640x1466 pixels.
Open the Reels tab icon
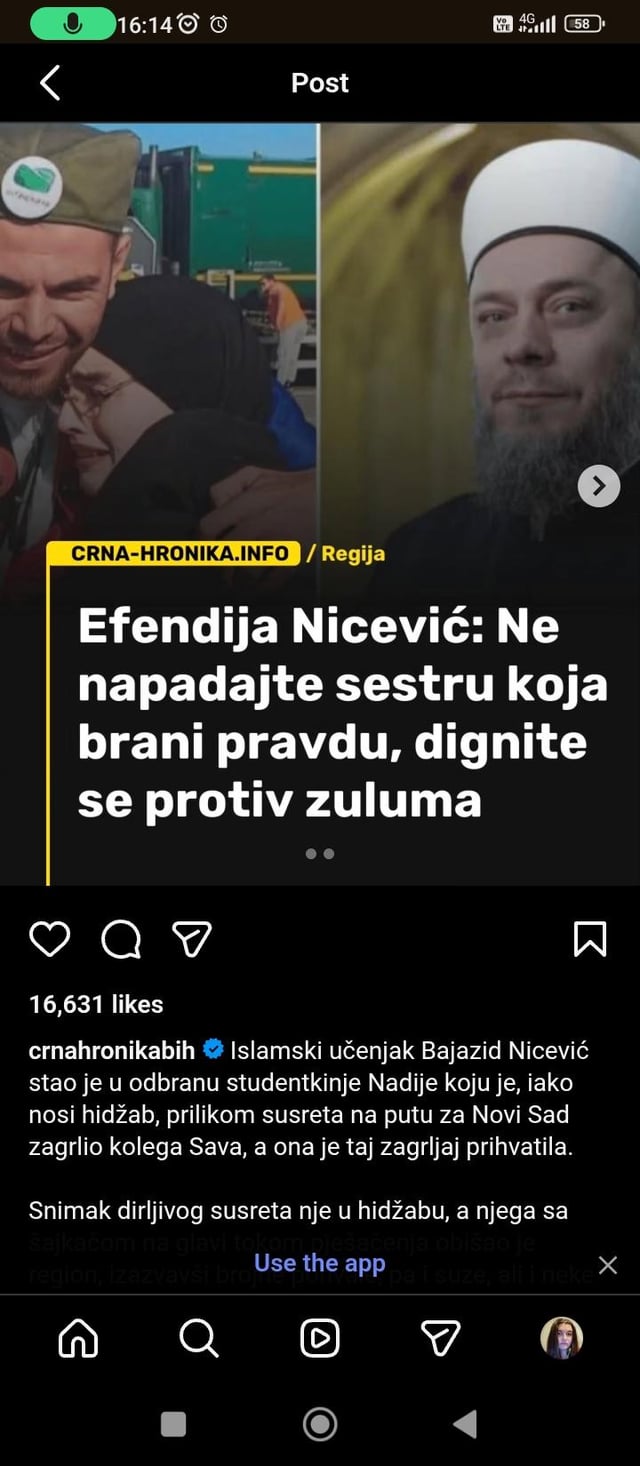pyautogui.click(x=320, y=1337)
